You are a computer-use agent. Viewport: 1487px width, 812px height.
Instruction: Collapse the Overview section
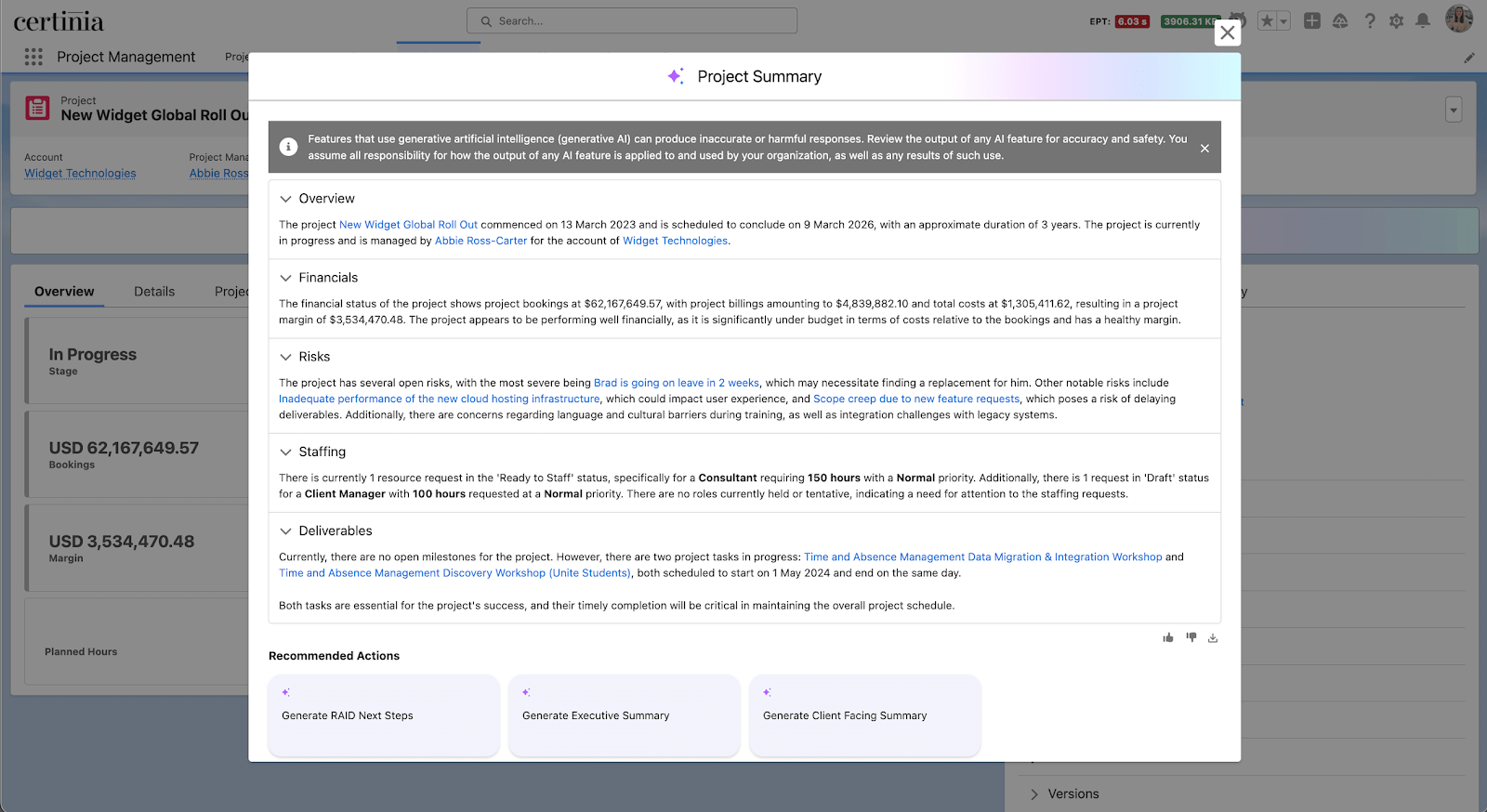point(286,199)
